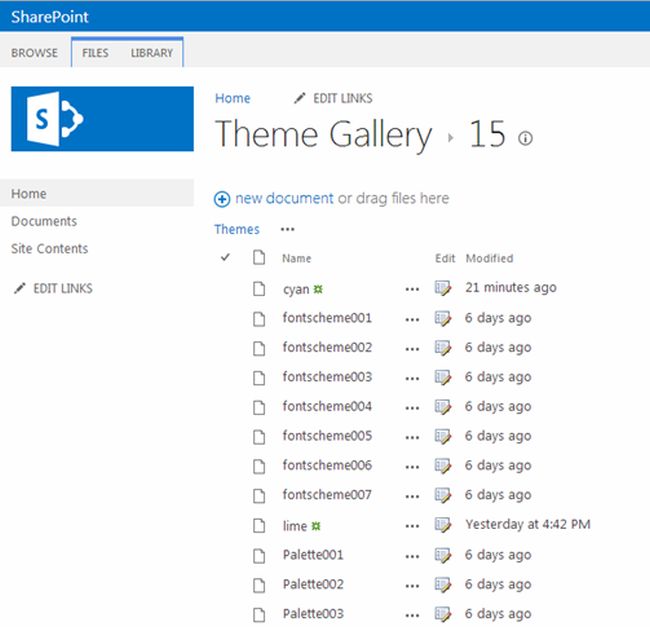Open the Palette001 file

point(313,554)
